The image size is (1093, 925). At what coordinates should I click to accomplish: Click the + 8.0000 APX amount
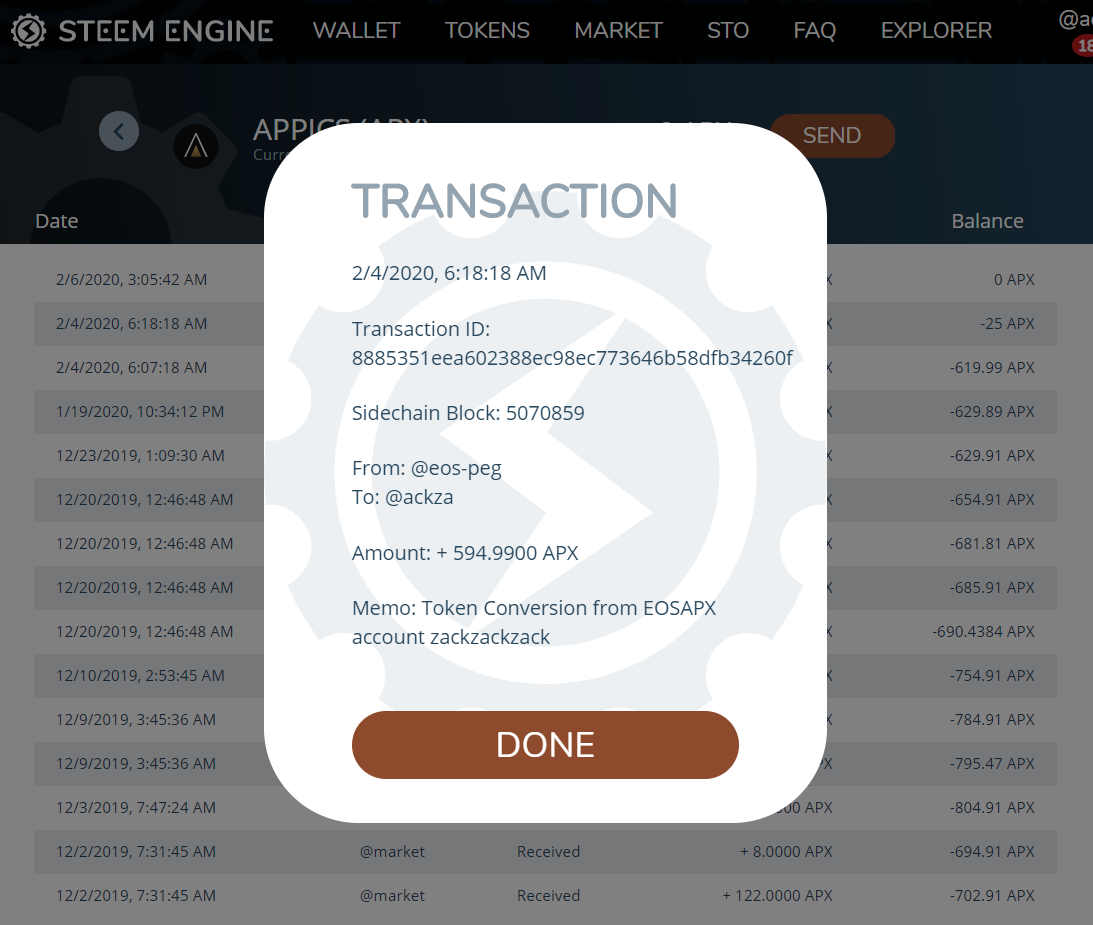pos(786,851)
